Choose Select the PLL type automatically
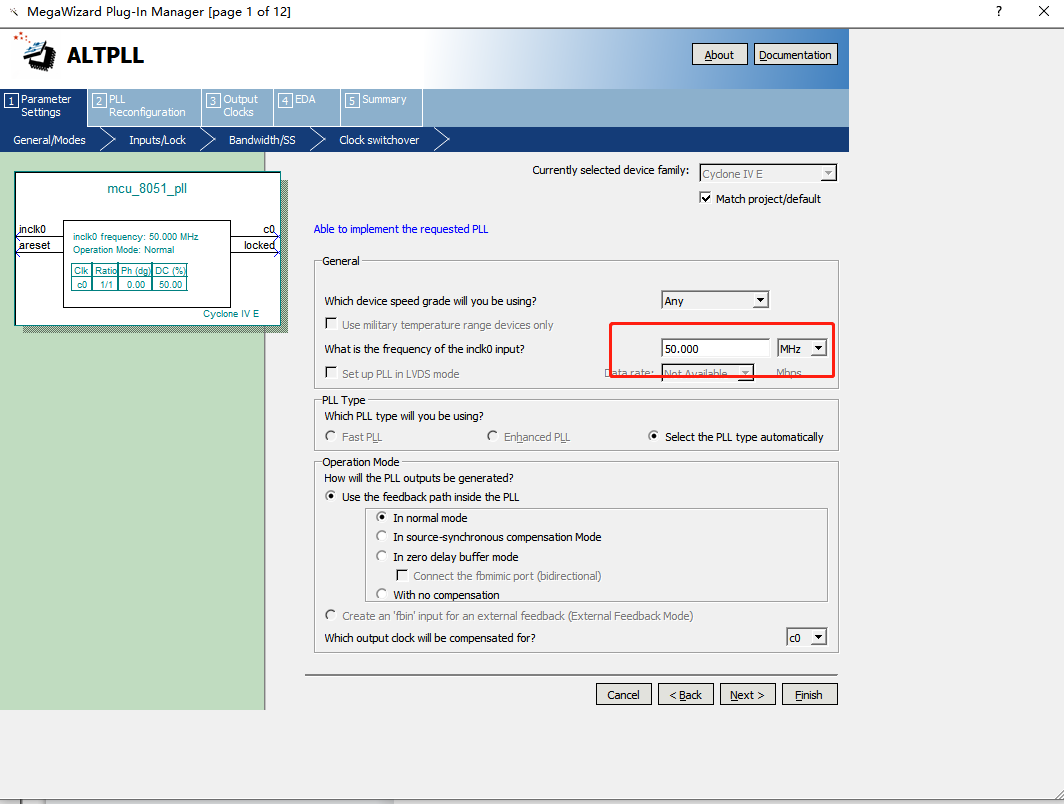This screenshot has height=804, width=1064. coord(653,436)
